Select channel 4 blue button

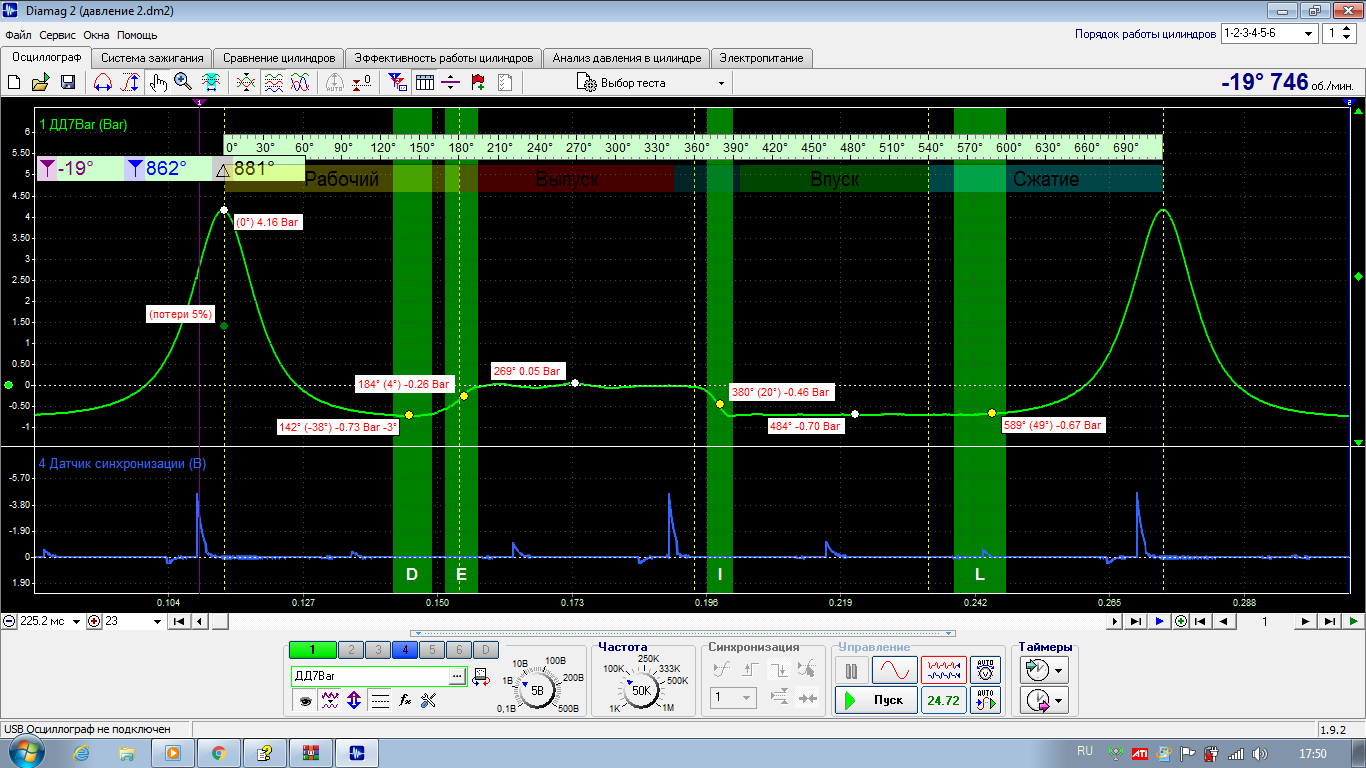point(404,649)
